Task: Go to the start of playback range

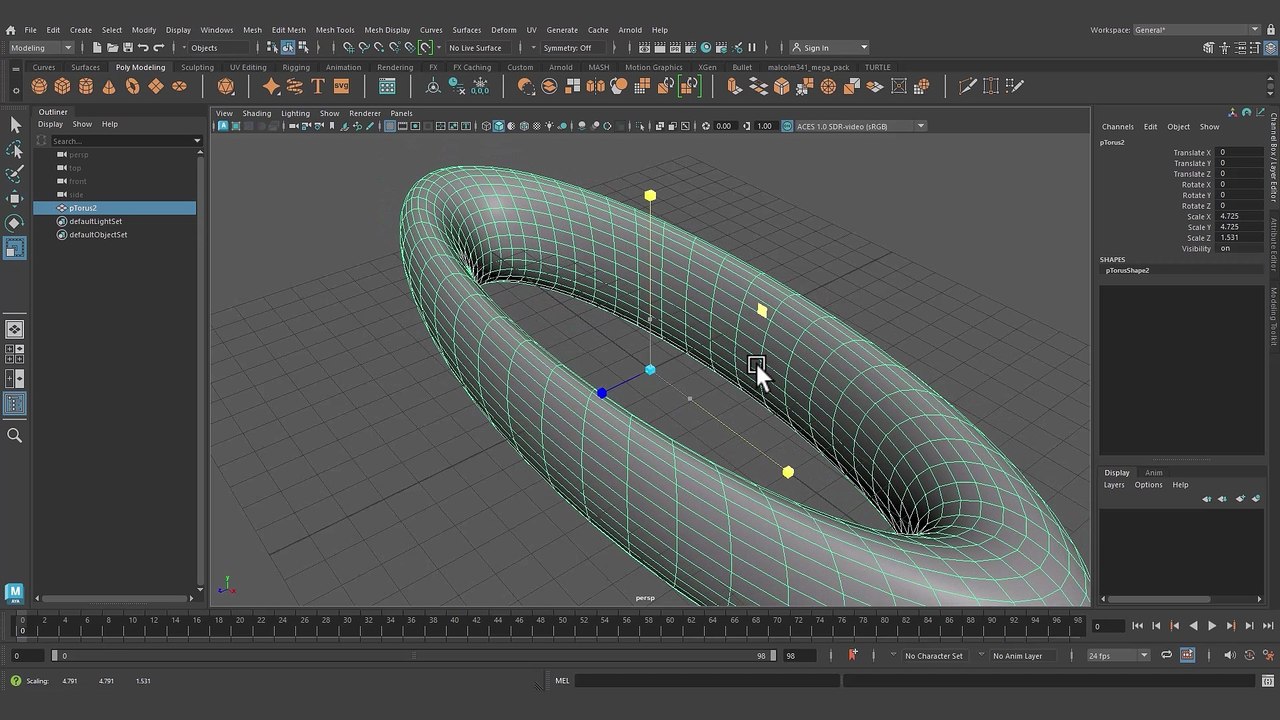Action: [1137, 626]
